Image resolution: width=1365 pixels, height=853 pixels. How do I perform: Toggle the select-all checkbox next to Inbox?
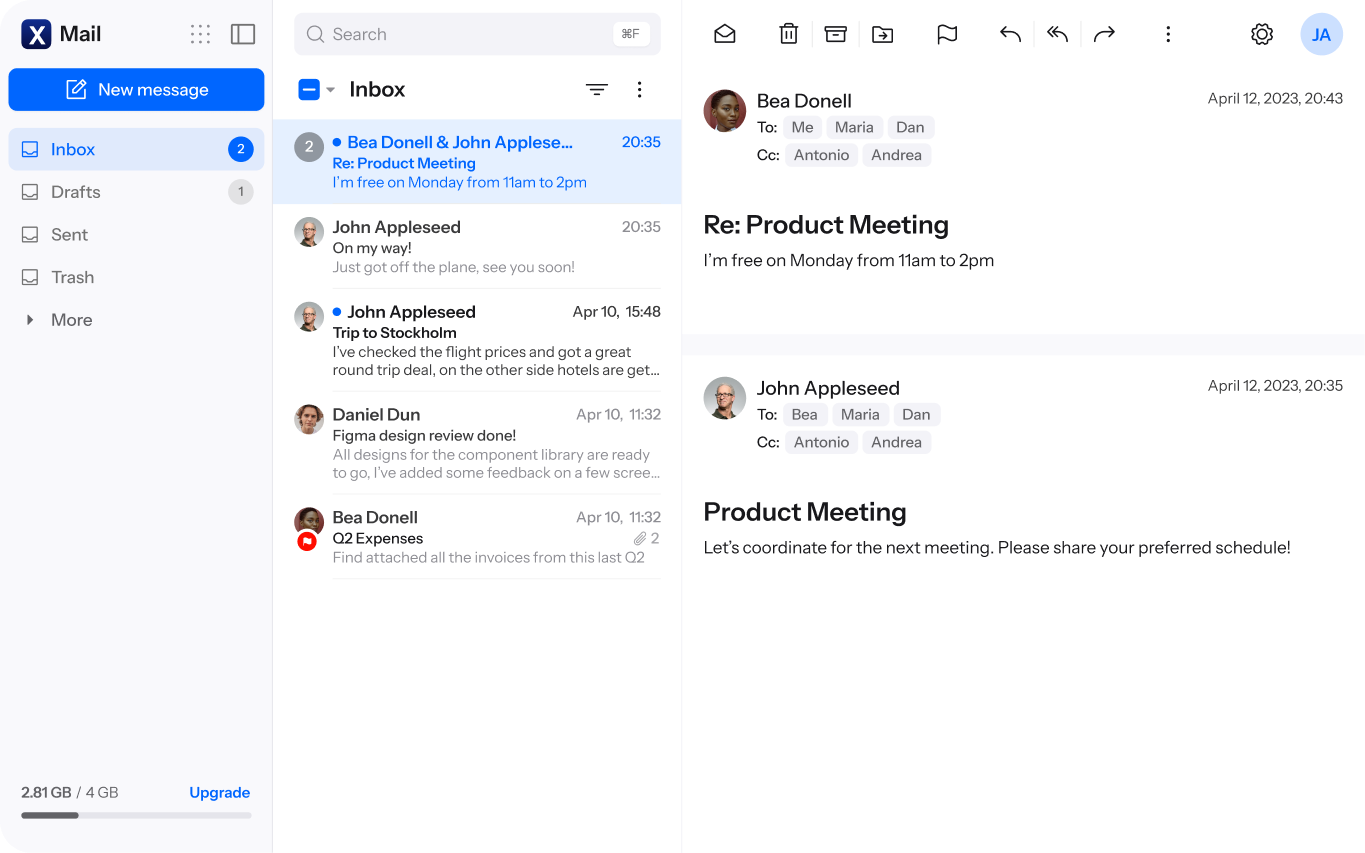coord(309,89)
